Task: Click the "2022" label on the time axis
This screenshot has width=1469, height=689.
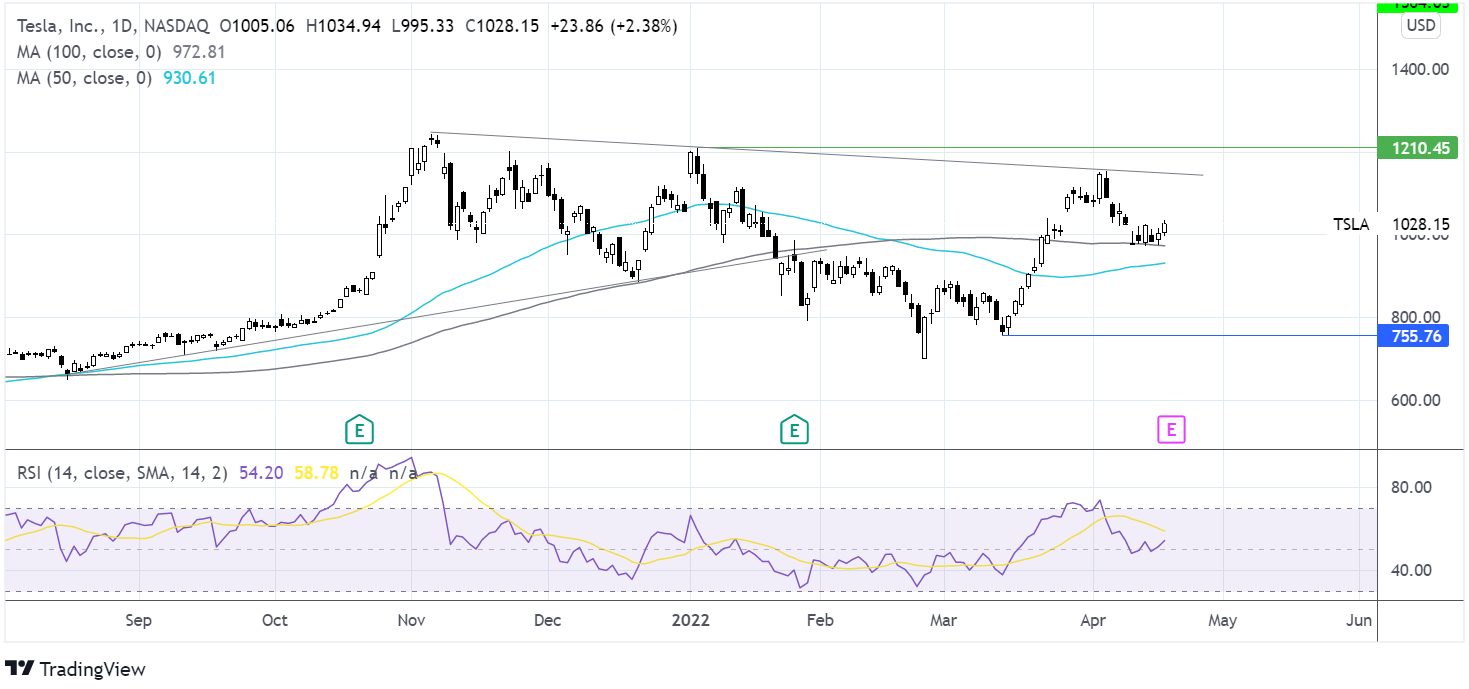Action: (x=690, y=621)
